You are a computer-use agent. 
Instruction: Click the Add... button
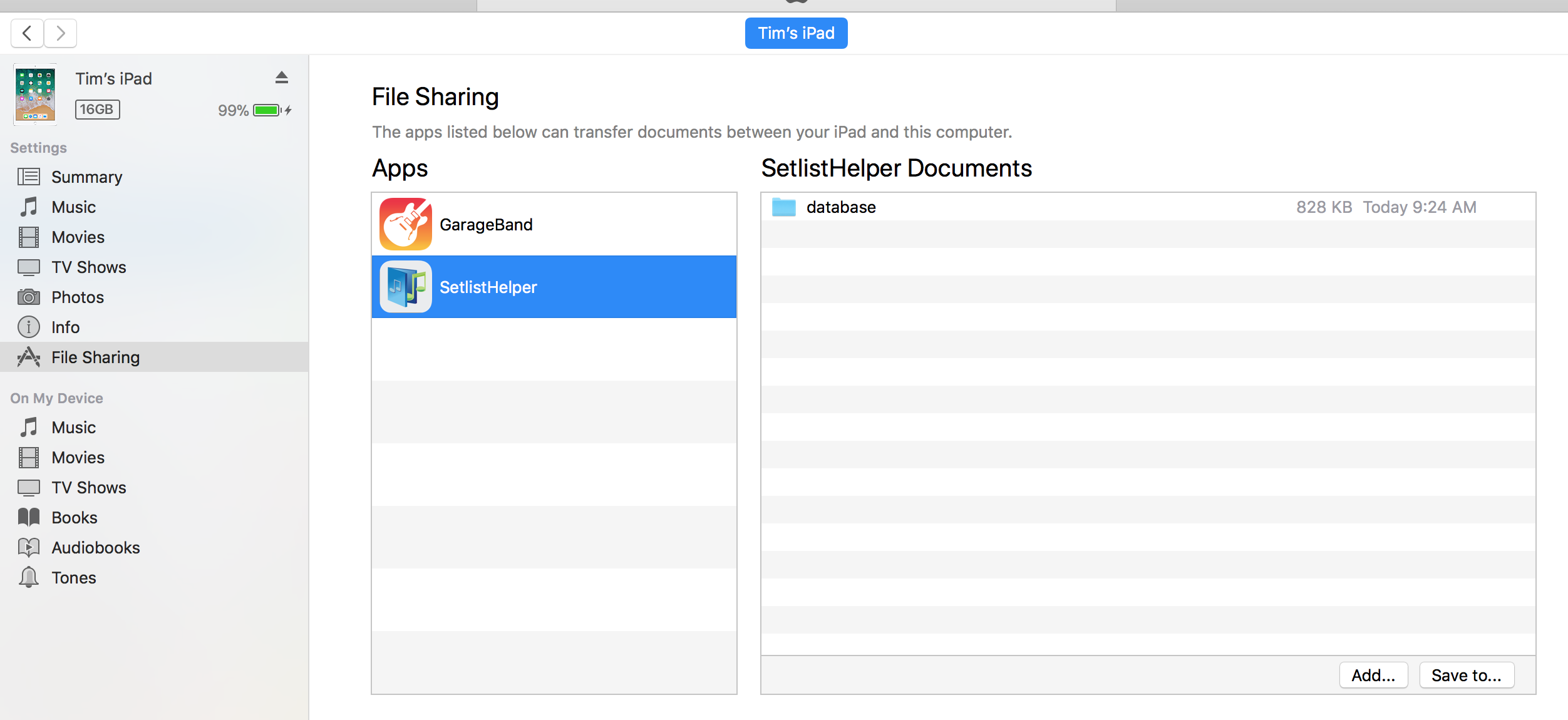(x=1373, y=675)
